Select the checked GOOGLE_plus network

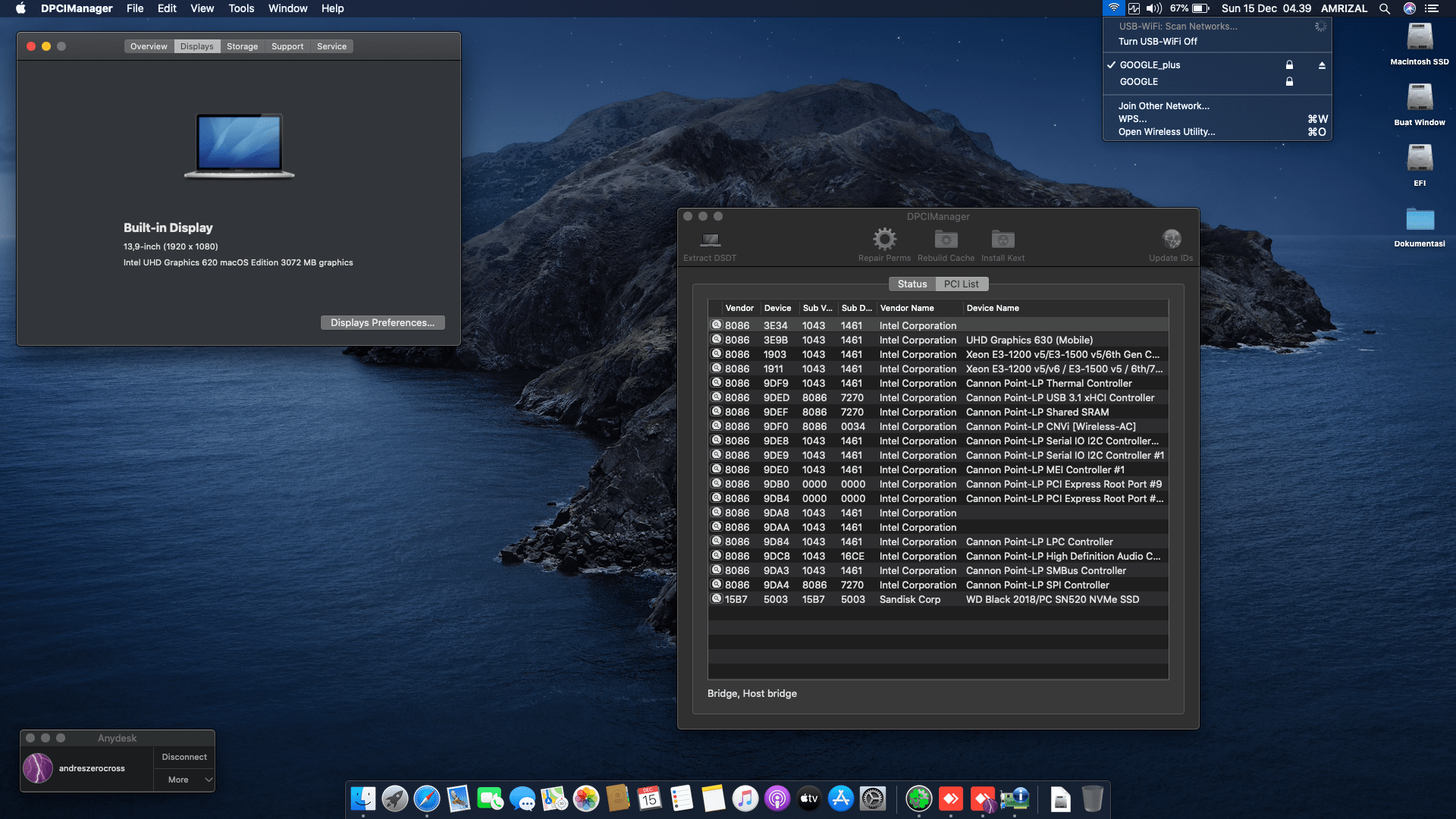point(1150,65)
